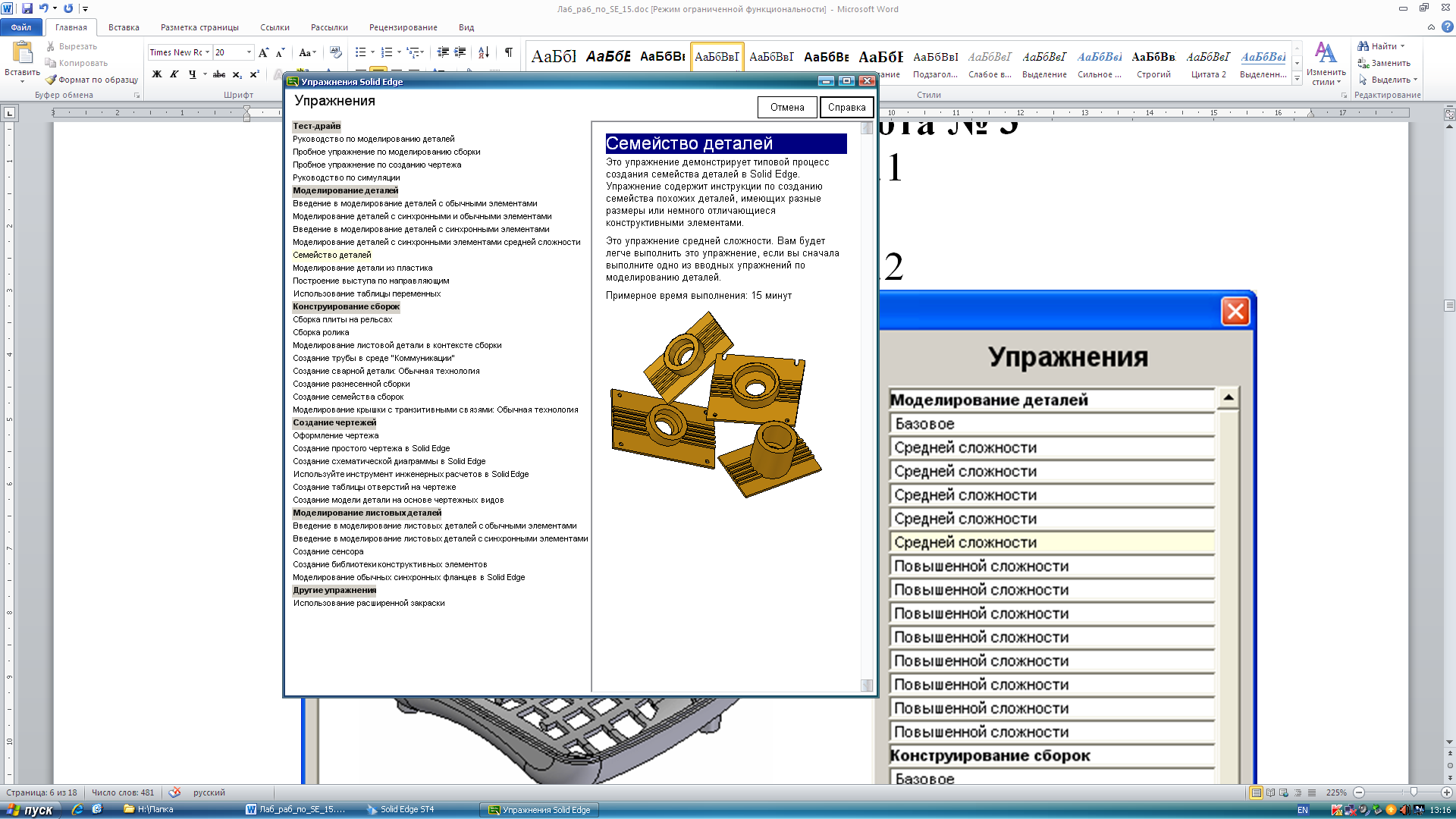
Task: Toggle Italic (К) formatting
Action: (174, 74)
